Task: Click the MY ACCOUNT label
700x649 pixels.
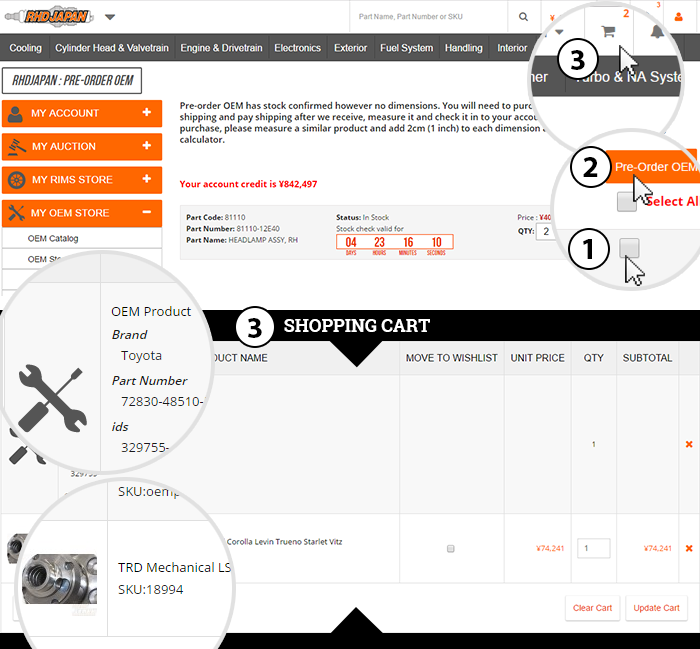Action: click(x=65, y=113)
